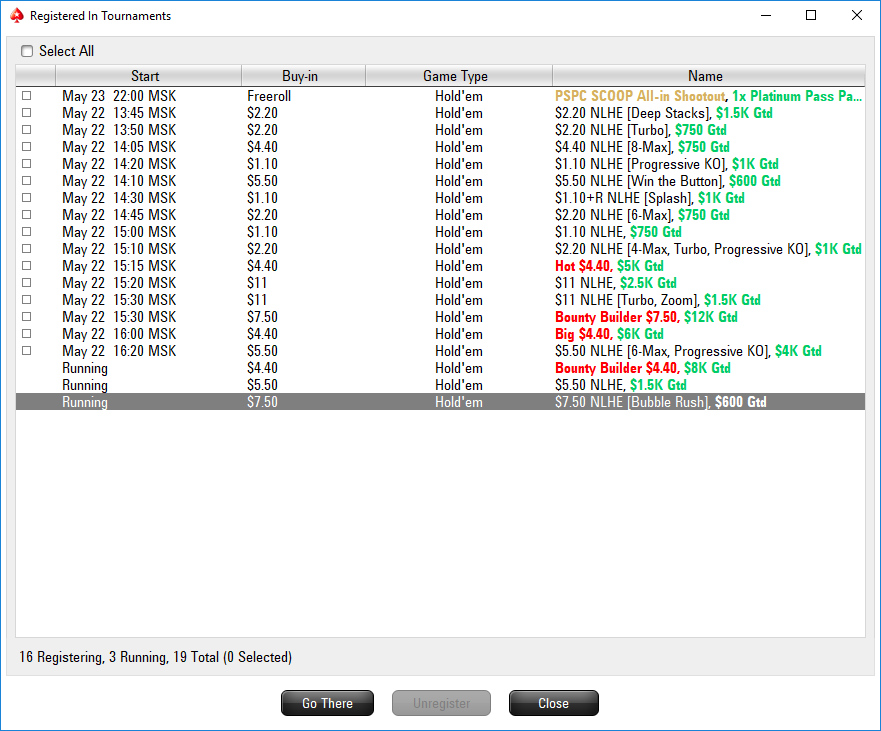Enable the Select All checkbox

coord(27,51)
